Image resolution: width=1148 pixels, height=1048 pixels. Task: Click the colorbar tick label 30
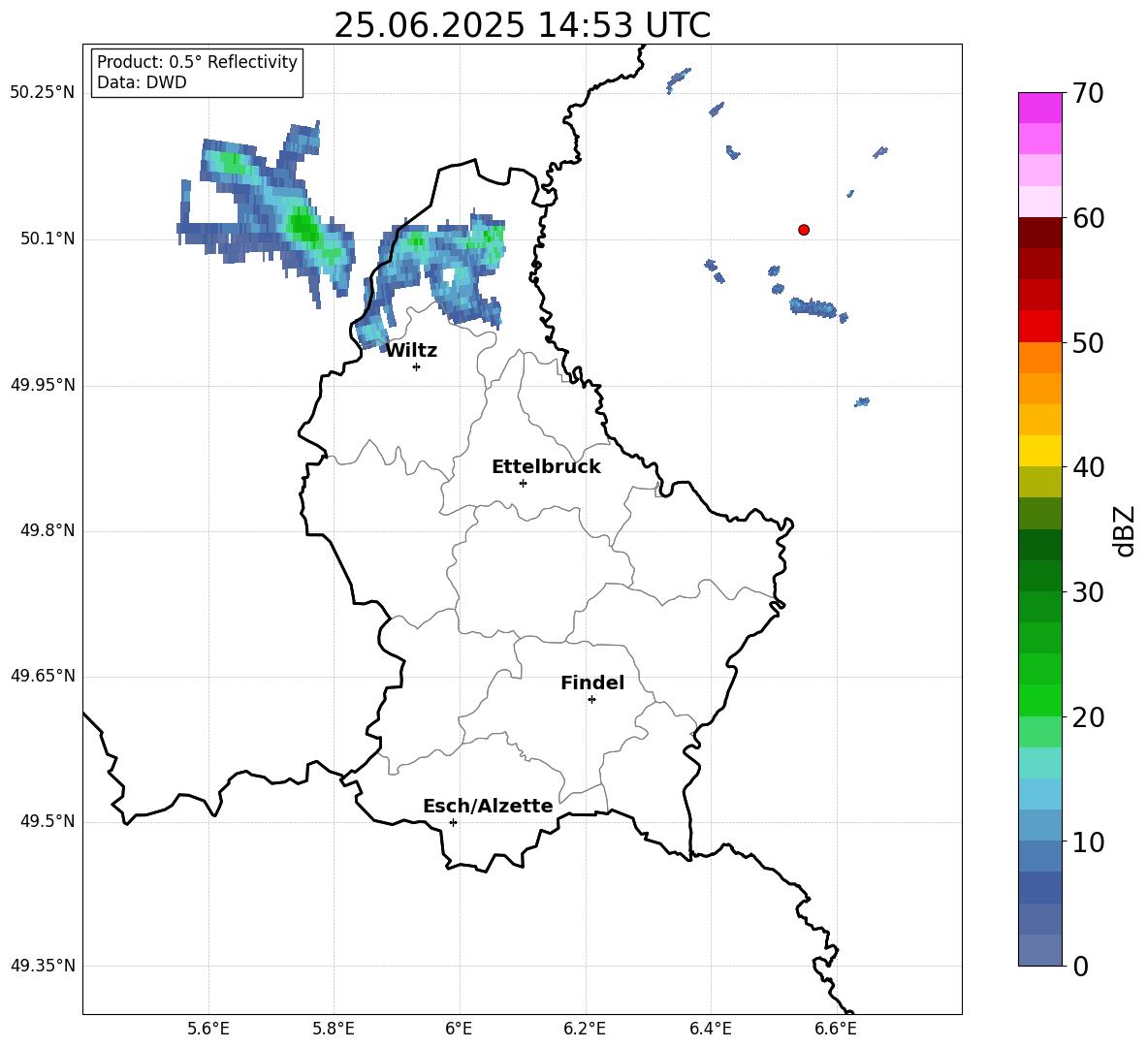1088,592
